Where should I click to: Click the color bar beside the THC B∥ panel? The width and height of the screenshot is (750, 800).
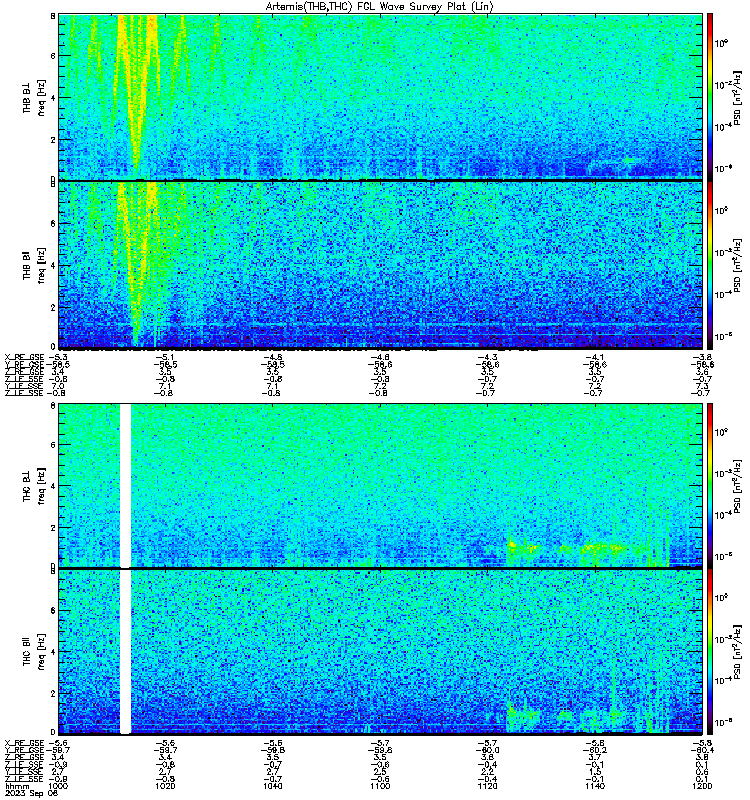(x=710, y=652)
